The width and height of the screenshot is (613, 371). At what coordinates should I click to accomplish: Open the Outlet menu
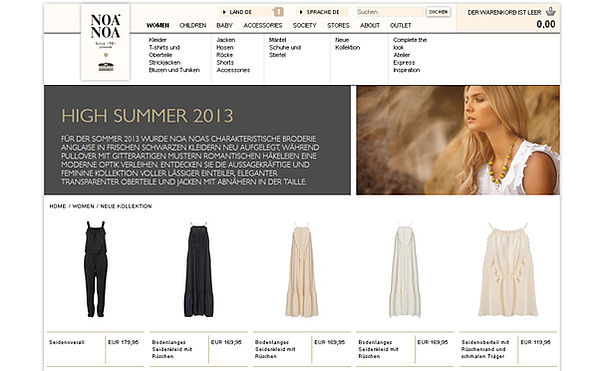click(401, 25)
